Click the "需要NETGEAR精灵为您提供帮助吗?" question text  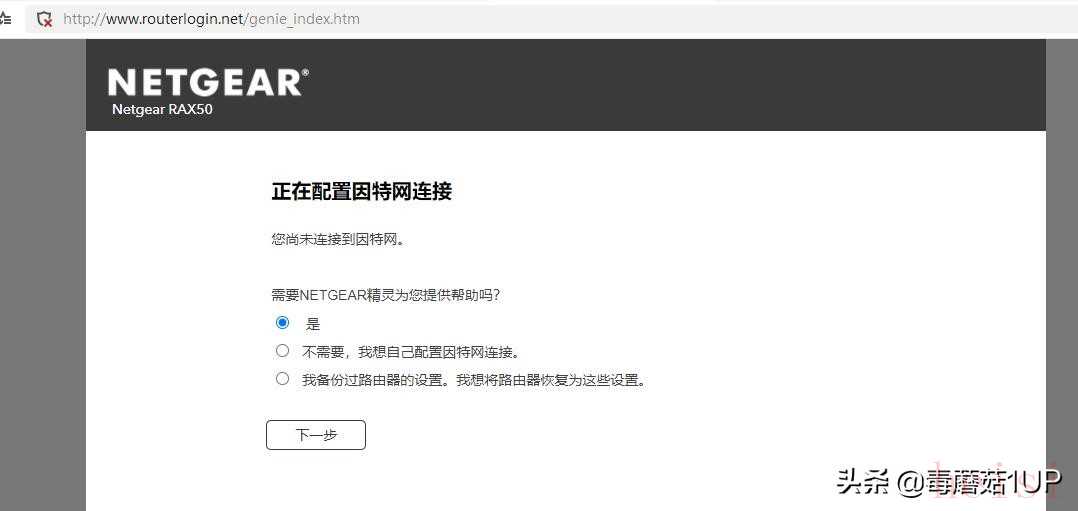[x=385, y=295]
